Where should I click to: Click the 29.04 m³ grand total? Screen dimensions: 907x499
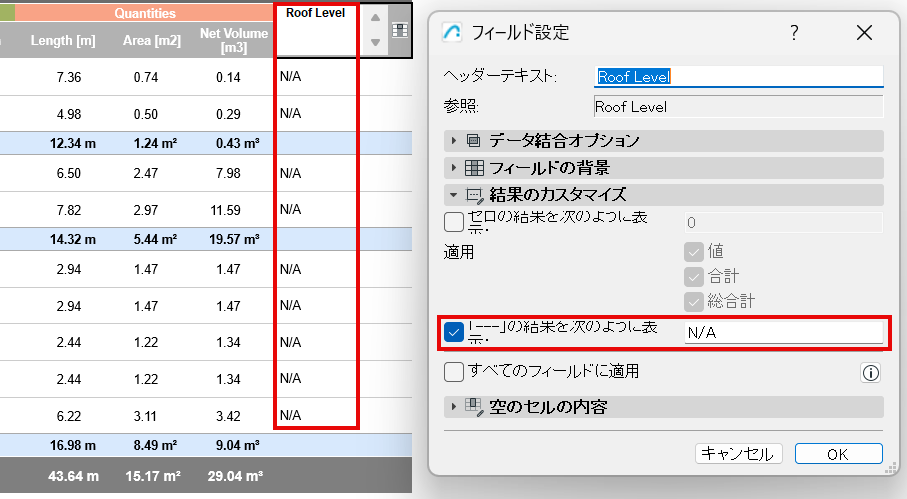[235, 476]
